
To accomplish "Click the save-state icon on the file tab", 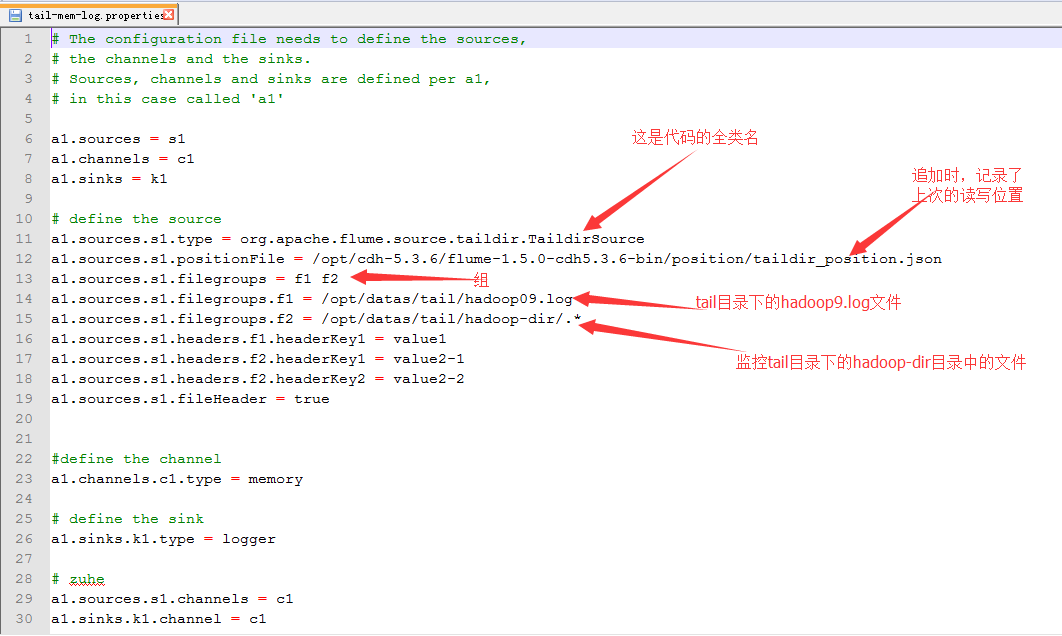I will [x=16, y=15].
